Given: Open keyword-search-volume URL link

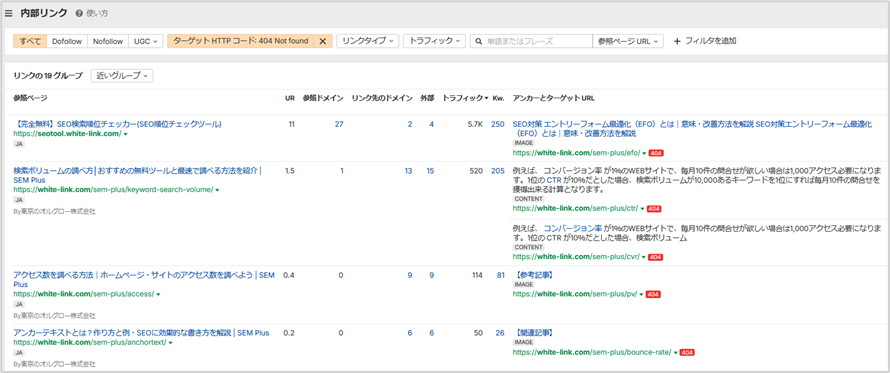Looking at the screenshot, I should pos(113,190).
